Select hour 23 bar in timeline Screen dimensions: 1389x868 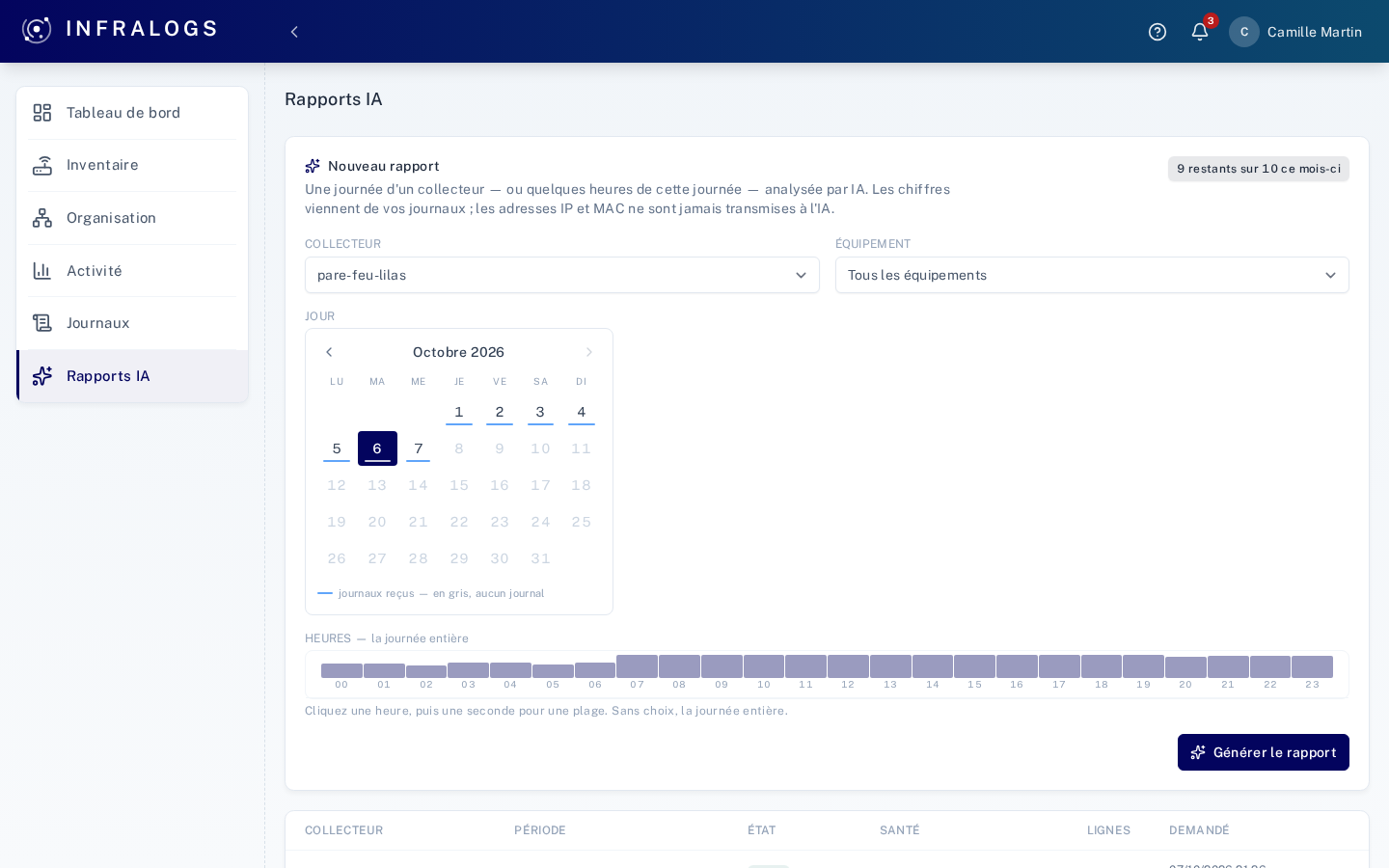click(x=1312, y=666)
